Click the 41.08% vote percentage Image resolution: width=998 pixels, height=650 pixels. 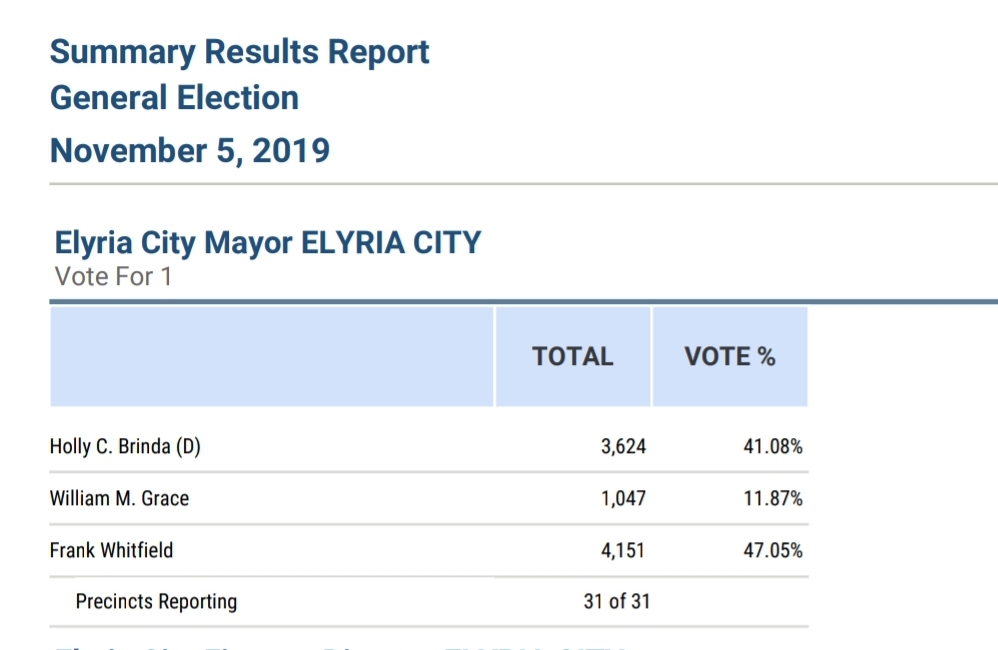[x=772, y=447]
